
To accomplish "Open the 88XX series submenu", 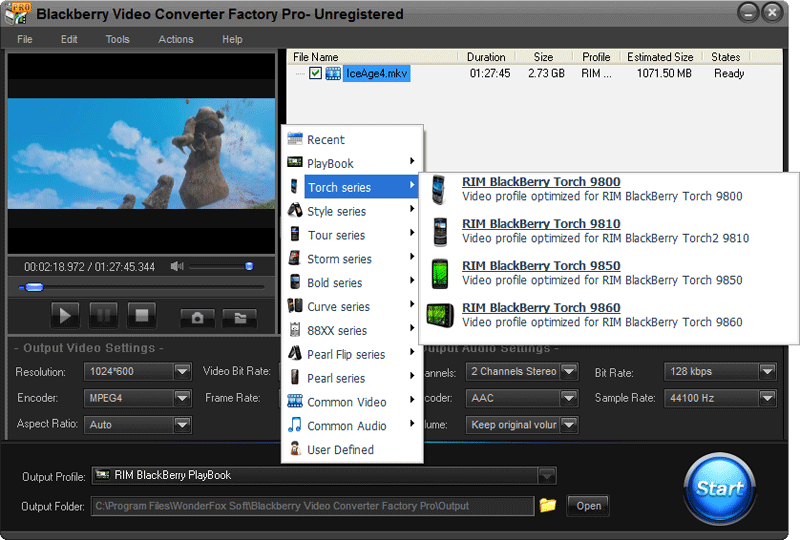I will [x=352, y=330].
